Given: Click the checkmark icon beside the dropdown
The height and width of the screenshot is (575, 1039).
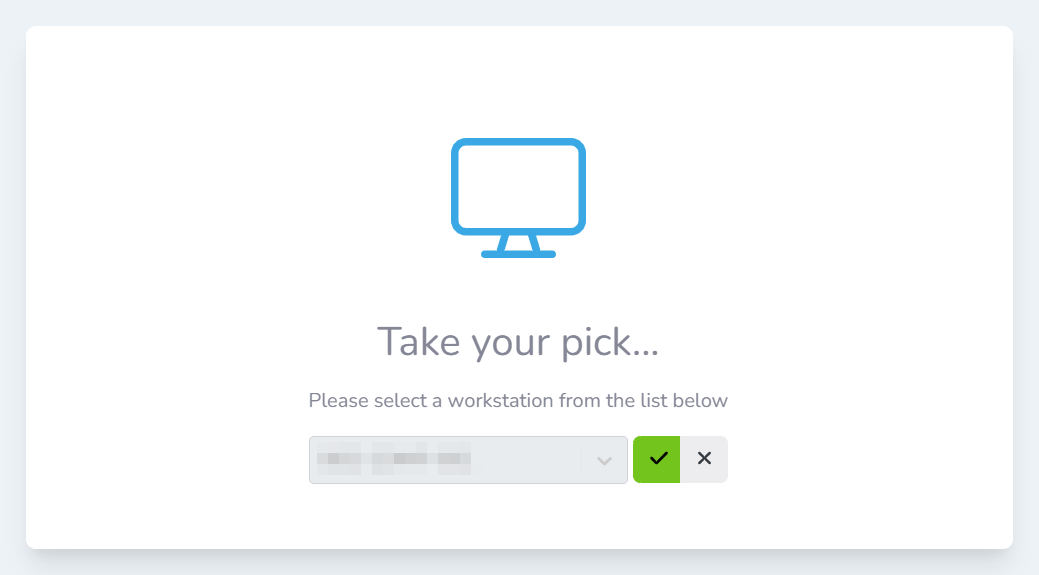Looking at the screenshot, I should [x=657, y=459].
